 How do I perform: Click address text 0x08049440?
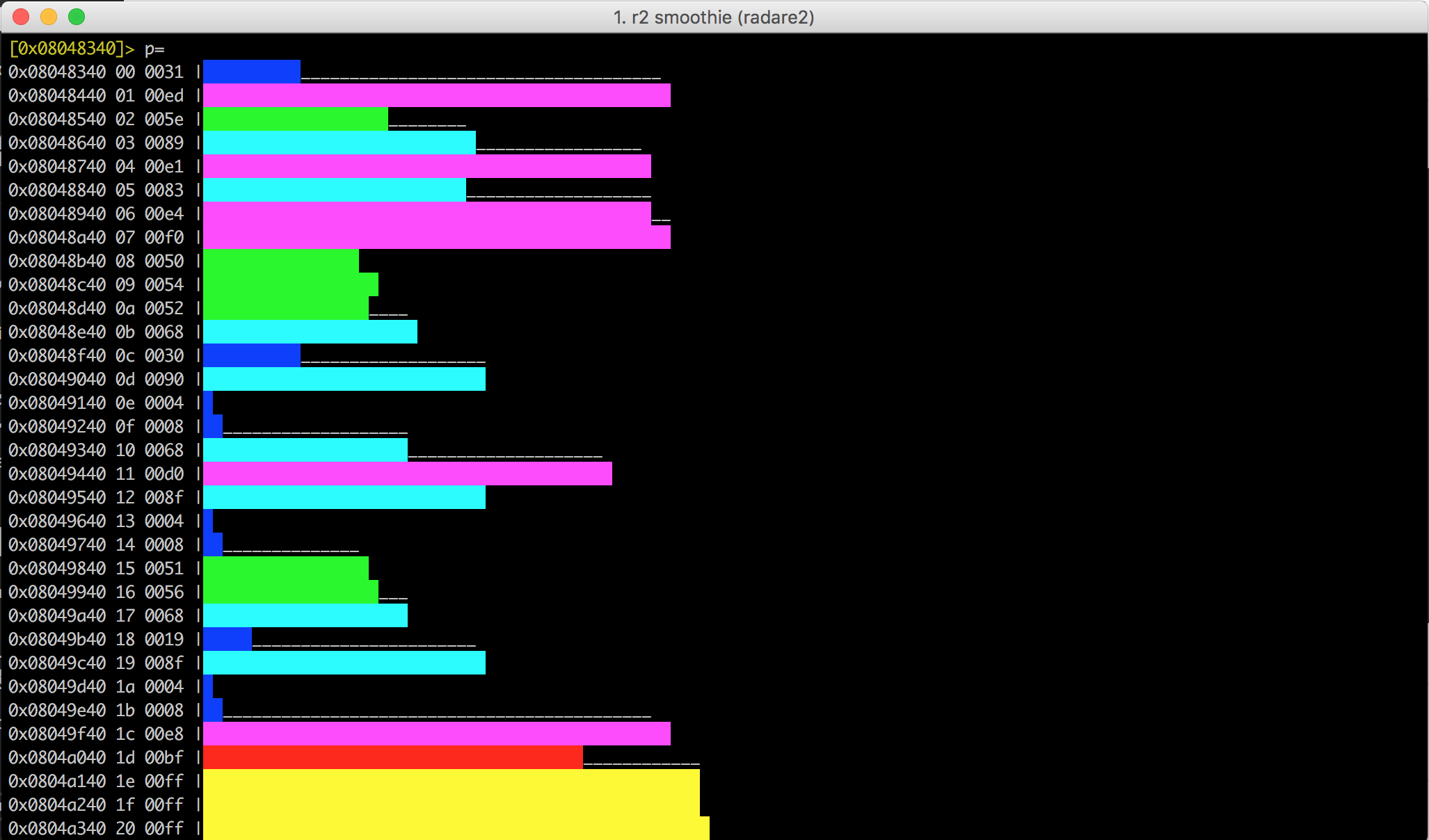point(57,474)
